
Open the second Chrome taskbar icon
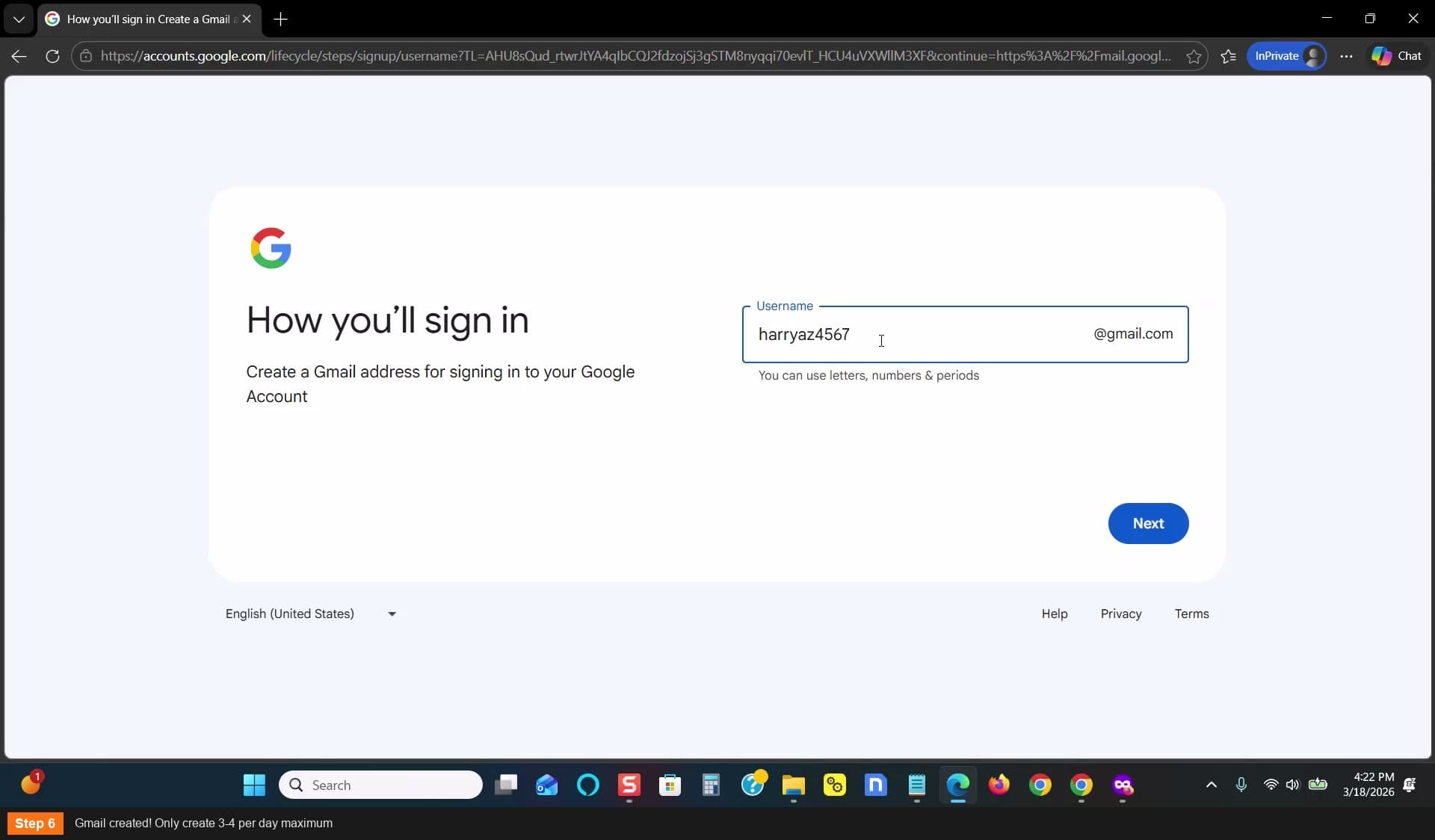[x=1081, y=785]
